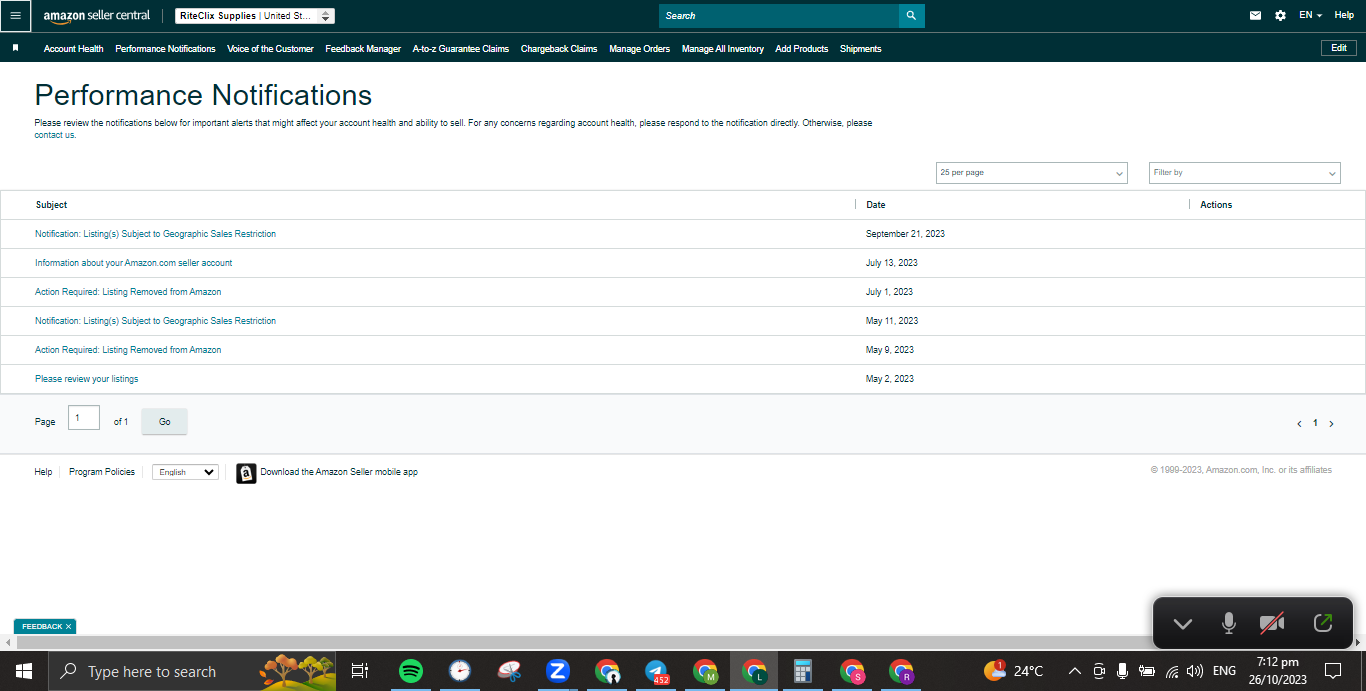The width and height of the screenshot is (1366, 691).
Task: Click the bookmark flag icon
Action: pos(15,48)
